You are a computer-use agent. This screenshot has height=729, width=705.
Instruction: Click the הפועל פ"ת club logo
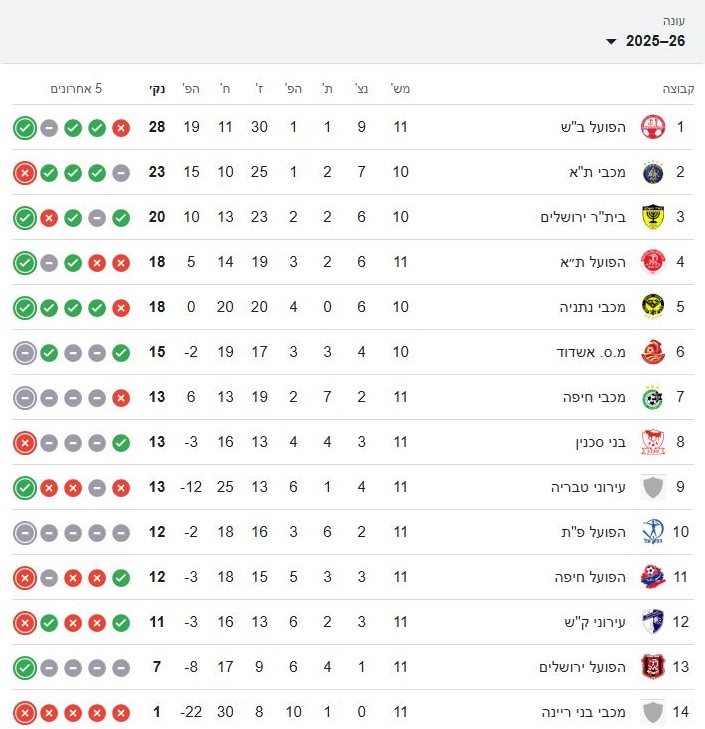point(652,532)
